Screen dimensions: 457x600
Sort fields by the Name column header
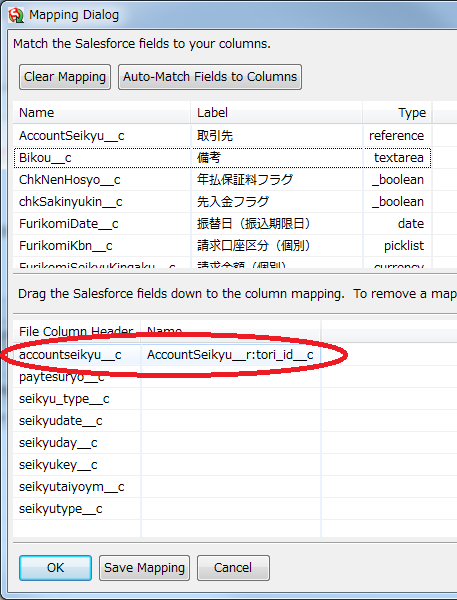tap(101, 112)
